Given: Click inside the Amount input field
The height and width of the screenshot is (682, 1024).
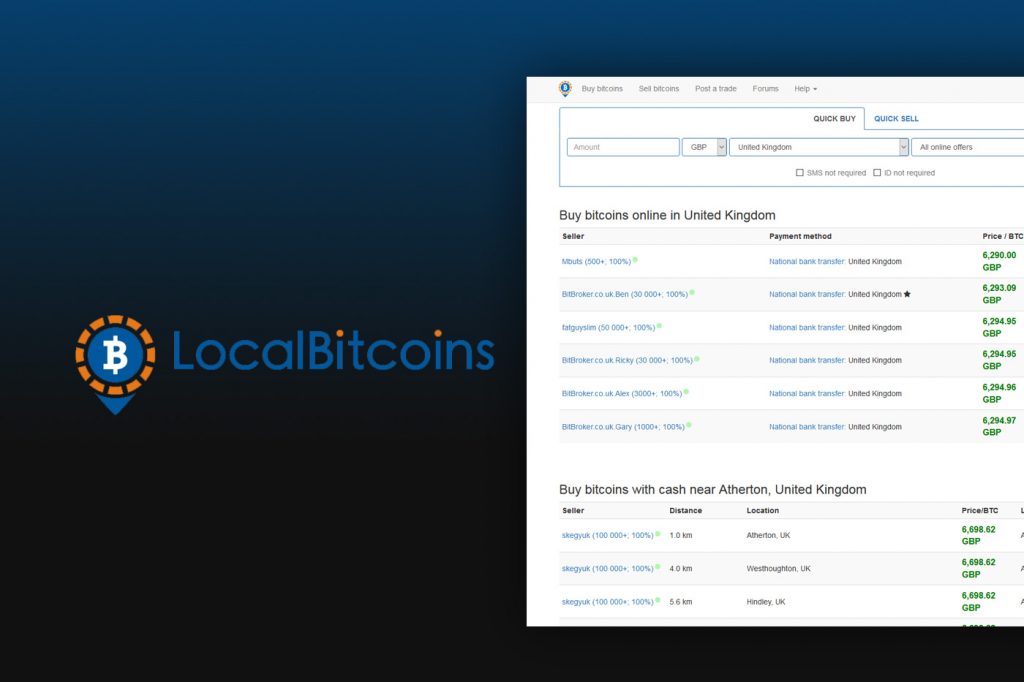Looking at the screenshot, I should coord(622,147).
